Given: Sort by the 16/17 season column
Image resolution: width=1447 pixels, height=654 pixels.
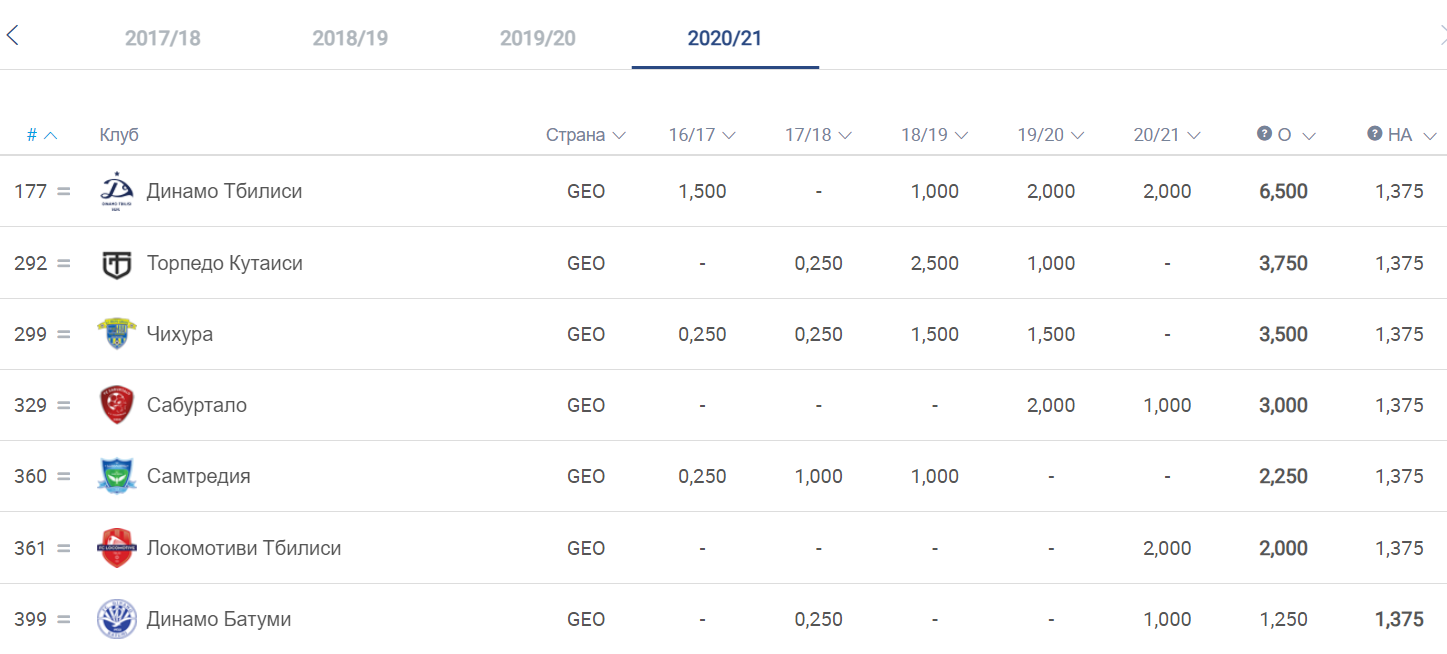Looking at the screenshot, I should pyautogui.click(x=702, y=135).
